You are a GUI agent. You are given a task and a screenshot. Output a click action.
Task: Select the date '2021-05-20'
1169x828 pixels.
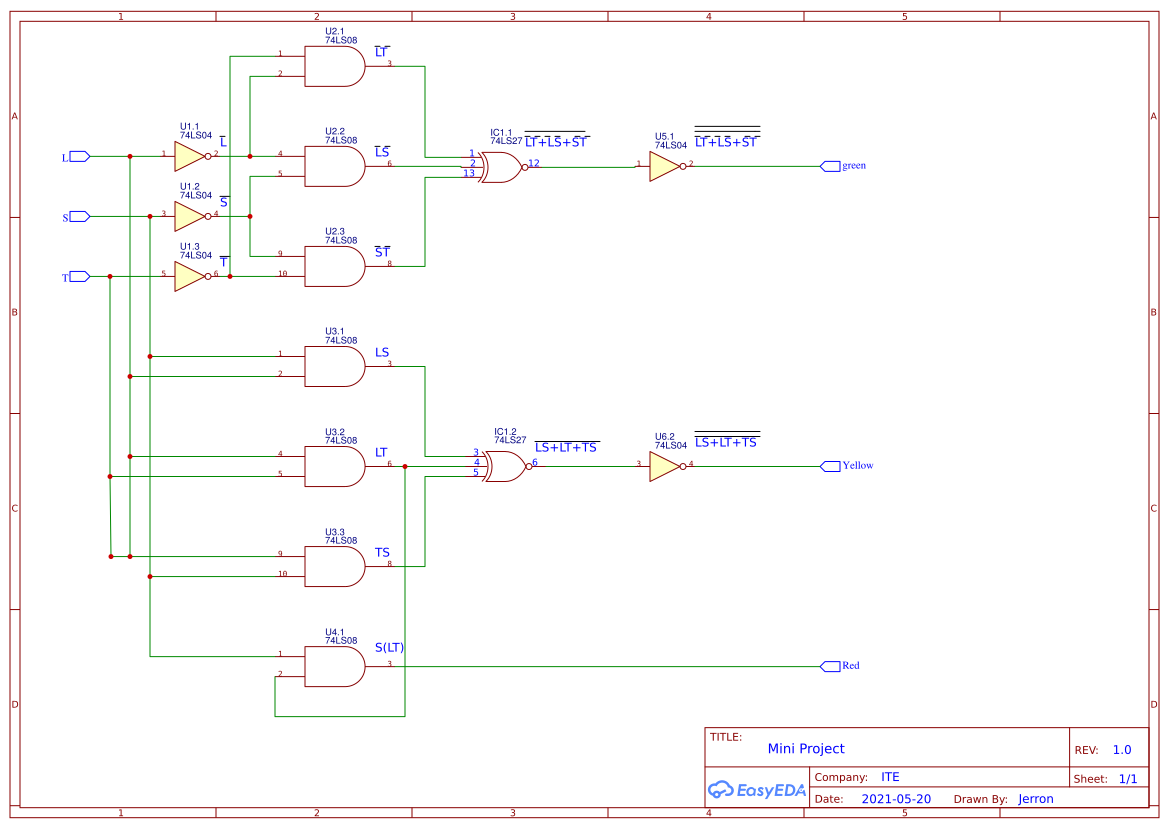click(896, 799)
